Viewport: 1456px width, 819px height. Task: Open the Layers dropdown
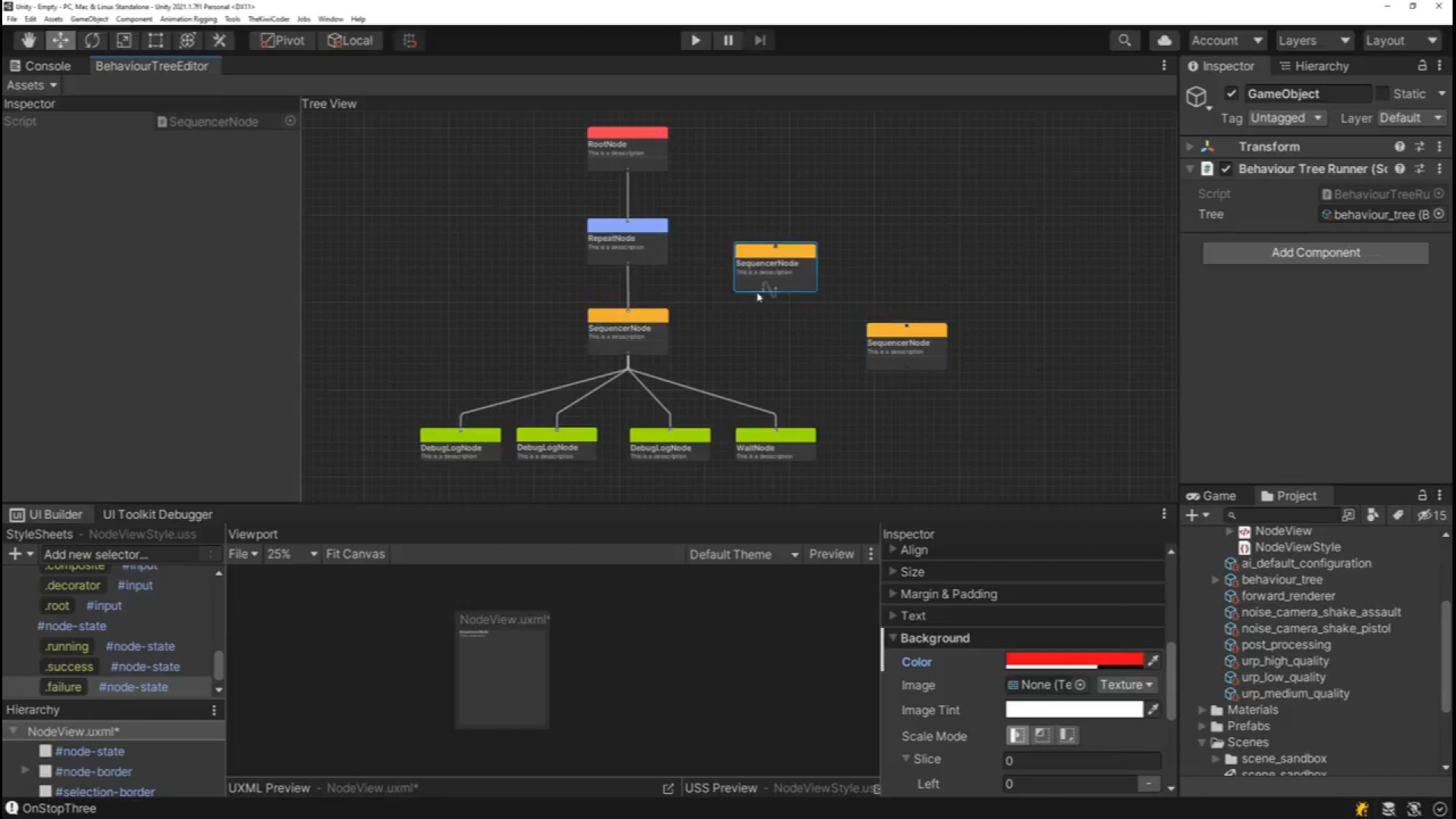1313,40
